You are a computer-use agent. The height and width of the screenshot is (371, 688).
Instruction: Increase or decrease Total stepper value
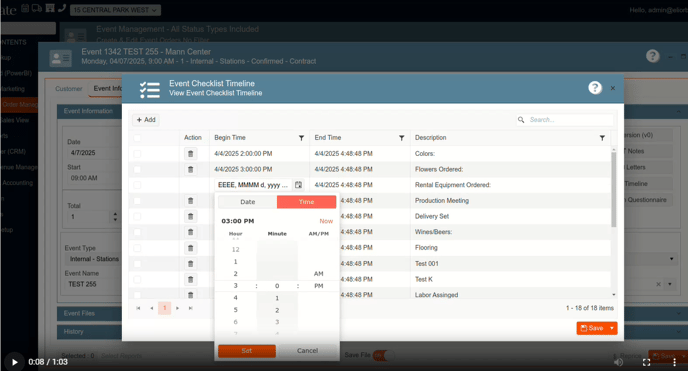coord(115,217)
